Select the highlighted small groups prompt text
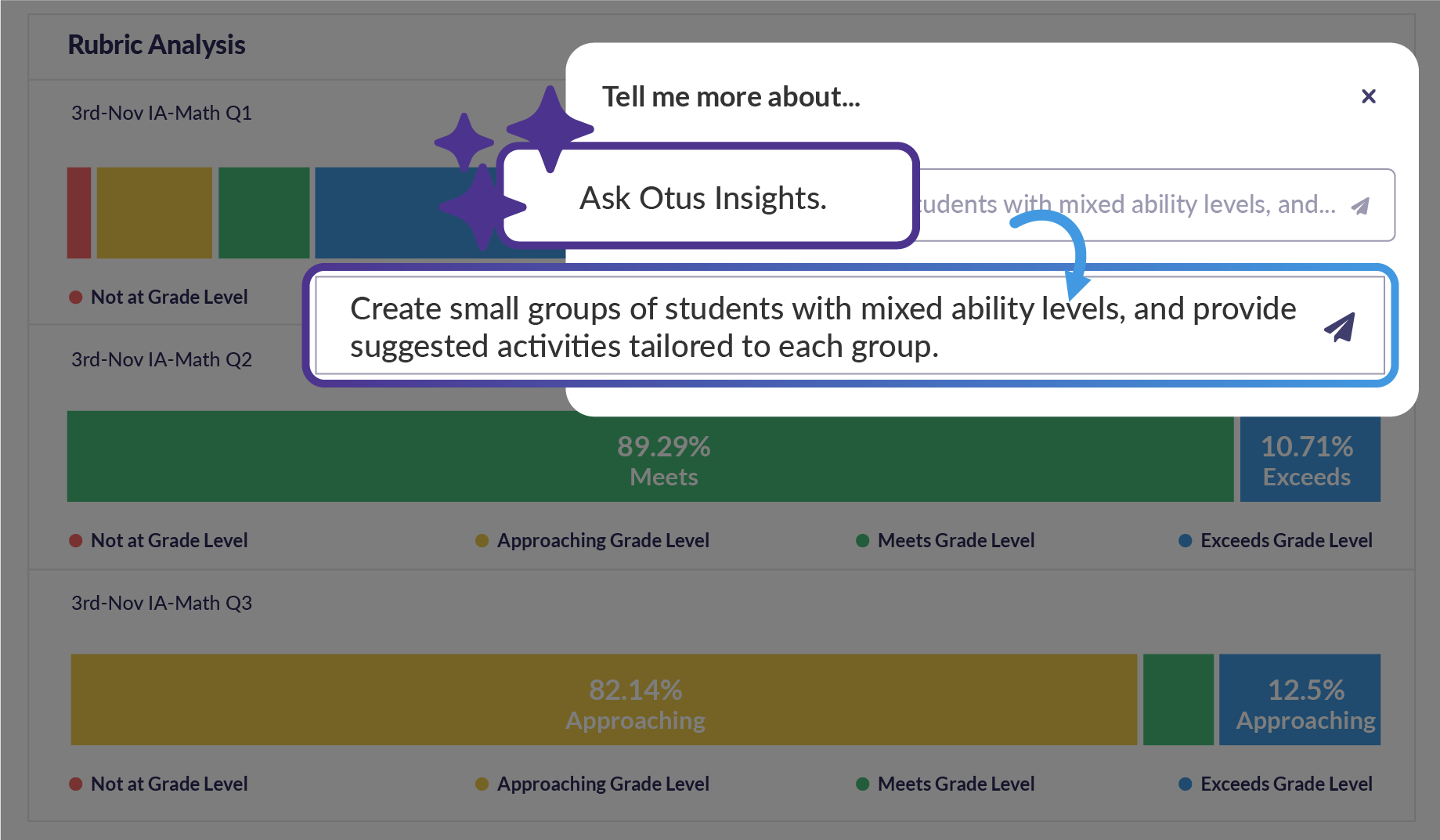This screenshot has height=840, width=1440. pyautogui.click(x=822, y=327)
